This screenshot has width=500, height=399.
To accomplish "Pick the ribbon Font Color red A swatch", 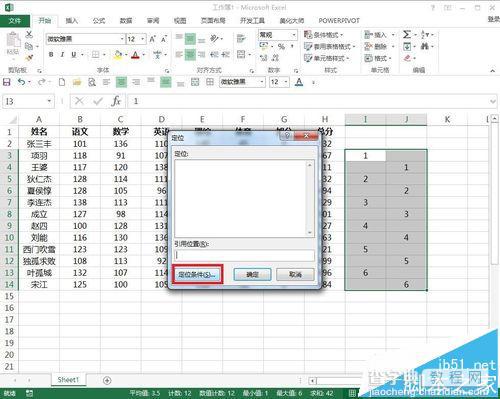I will 135,55.
